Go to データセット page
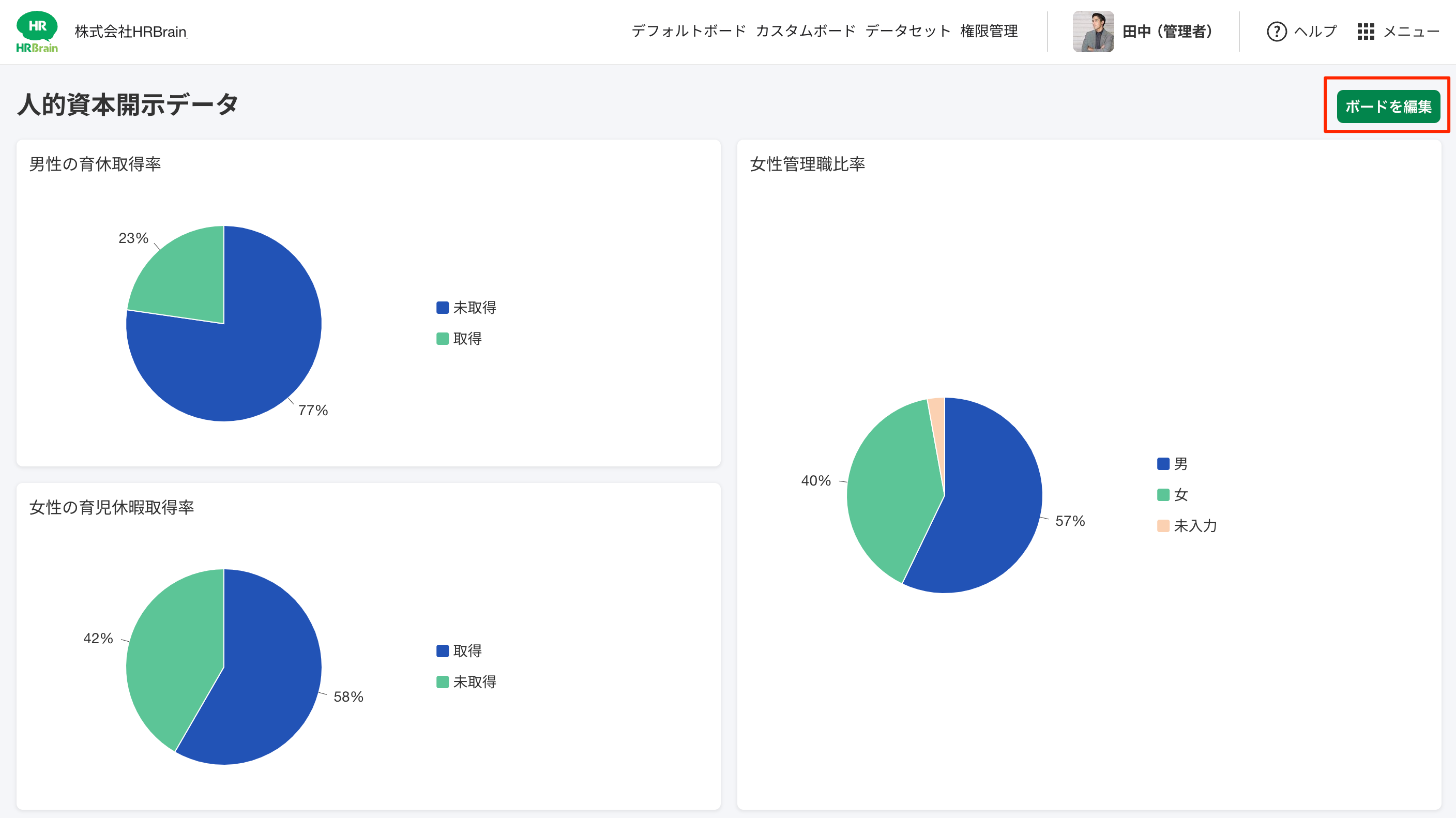Image resolution: width=1456 pixels, height=818 pixels. coord(908,32)
